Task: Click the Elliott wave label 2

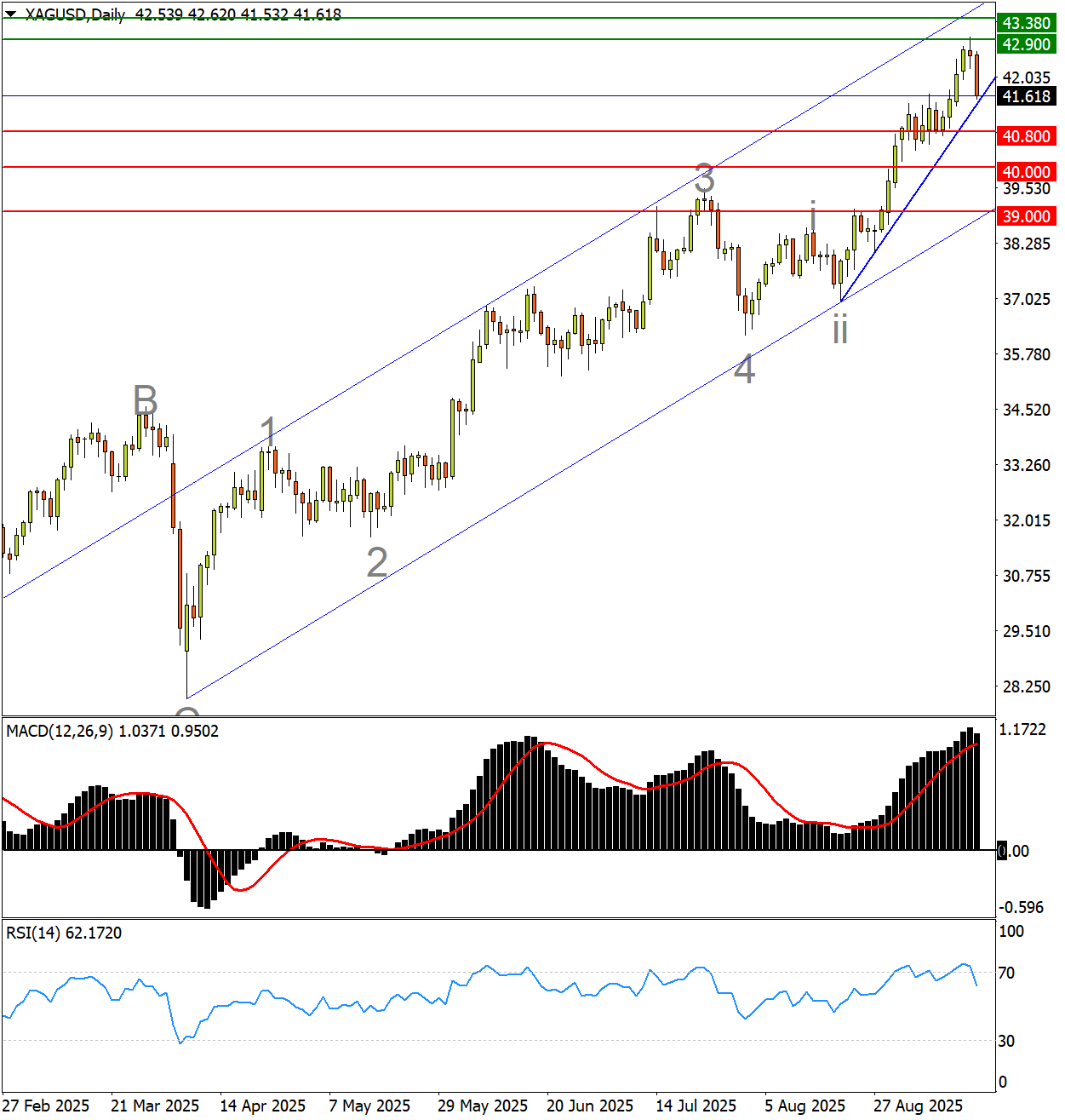Action: click(x=377, y=563)
